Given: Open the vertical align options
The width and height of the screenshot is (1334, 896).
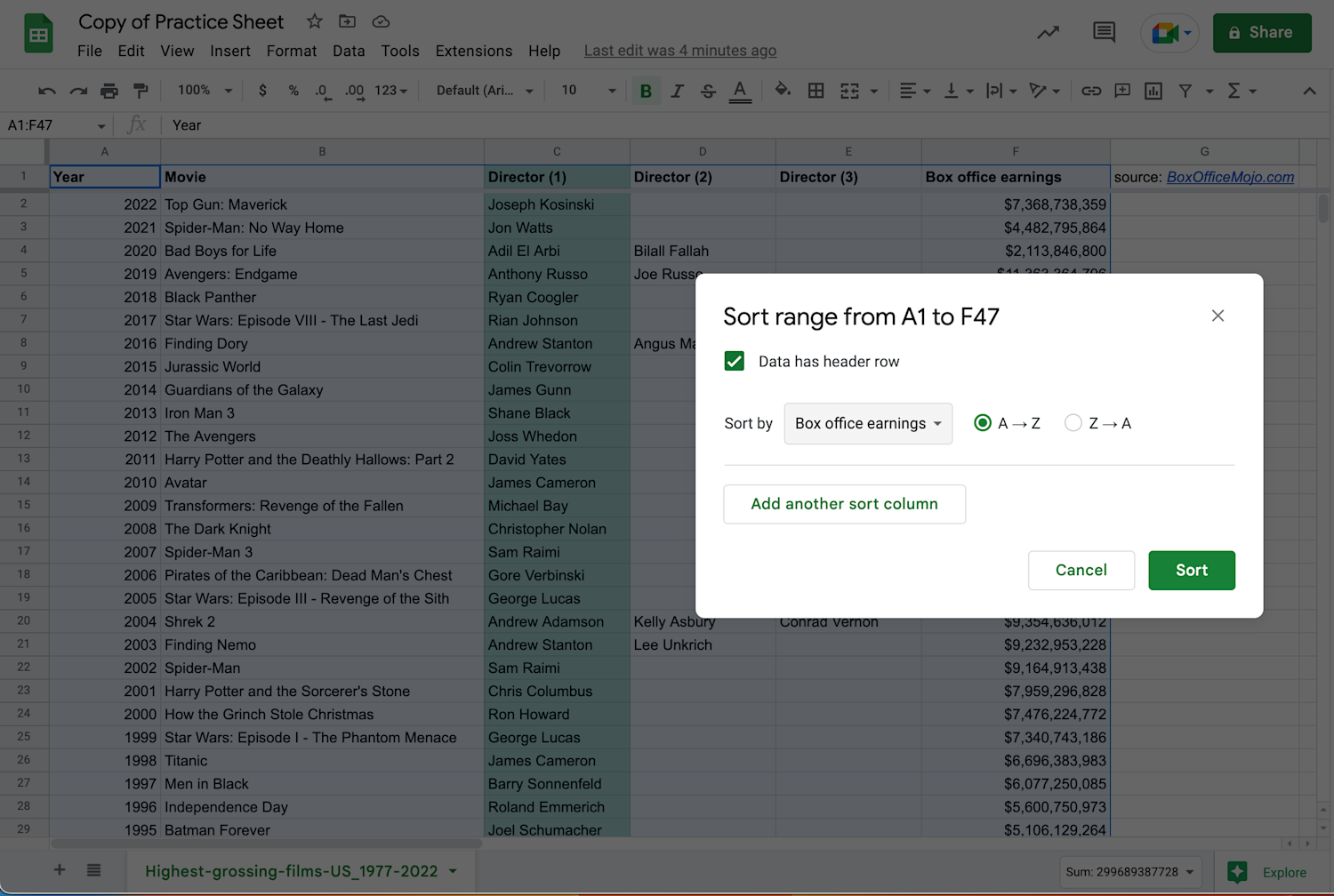Looking at the screenshot, I should [959, 91].
